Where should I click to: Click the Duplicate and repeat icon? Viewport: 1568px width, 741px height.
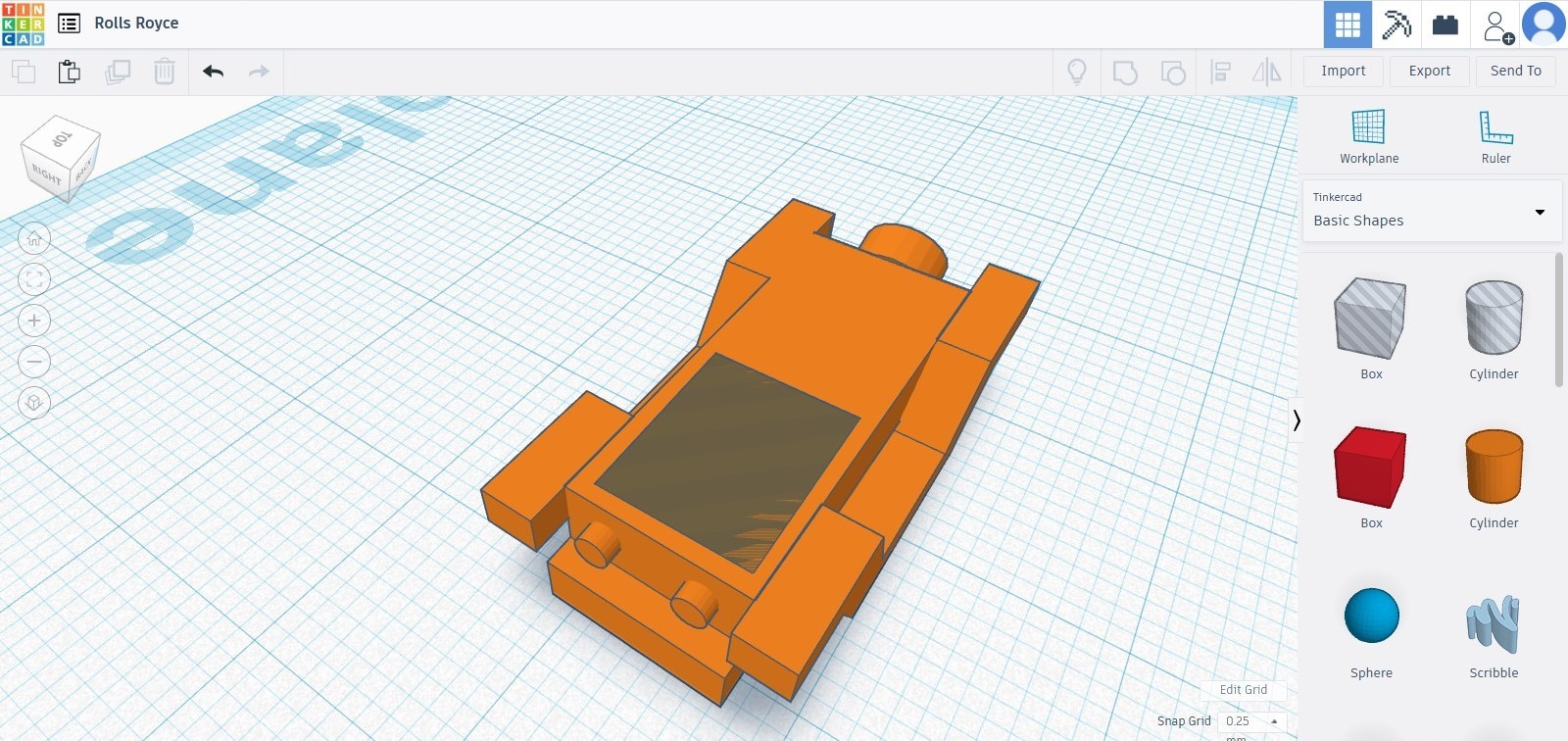pos(118,72)
